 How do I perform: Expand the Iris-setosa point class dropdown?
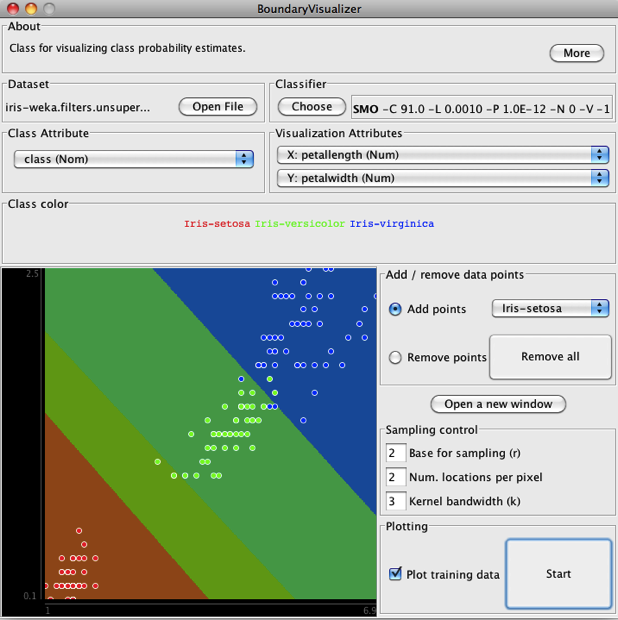click(550, 308)
